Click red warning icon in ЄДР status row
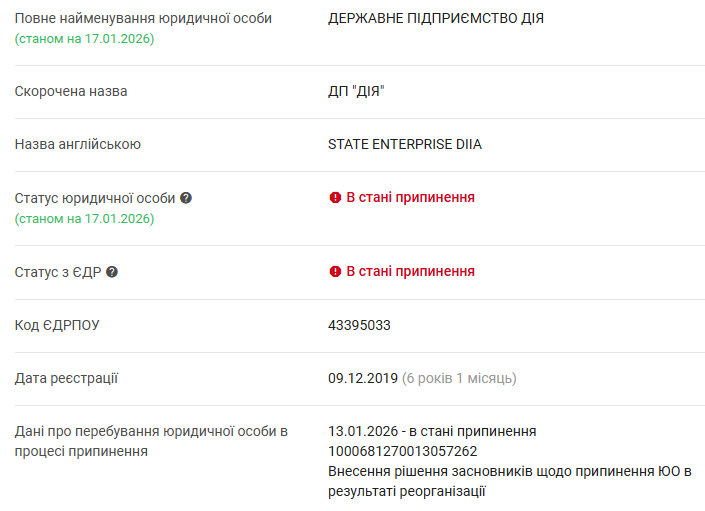 click(x=335, y=272)
